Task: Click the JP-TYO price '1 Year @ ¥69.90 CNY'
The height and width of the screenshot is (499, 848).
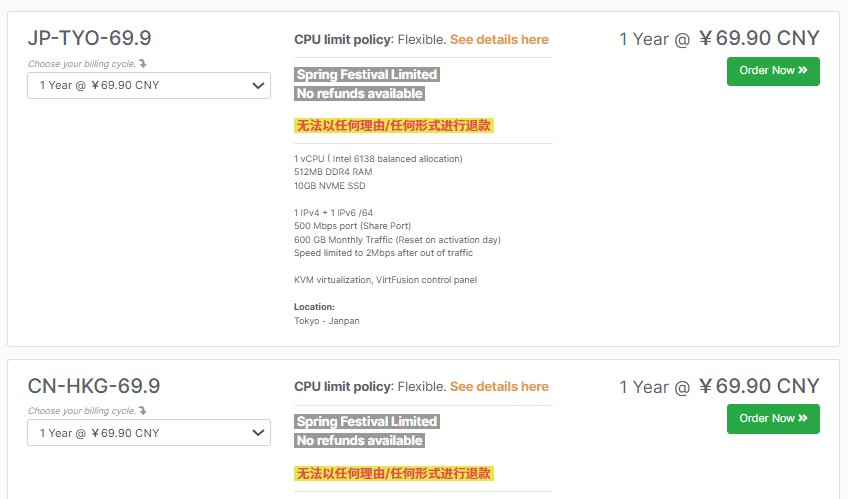Action: tap(719, 39)
